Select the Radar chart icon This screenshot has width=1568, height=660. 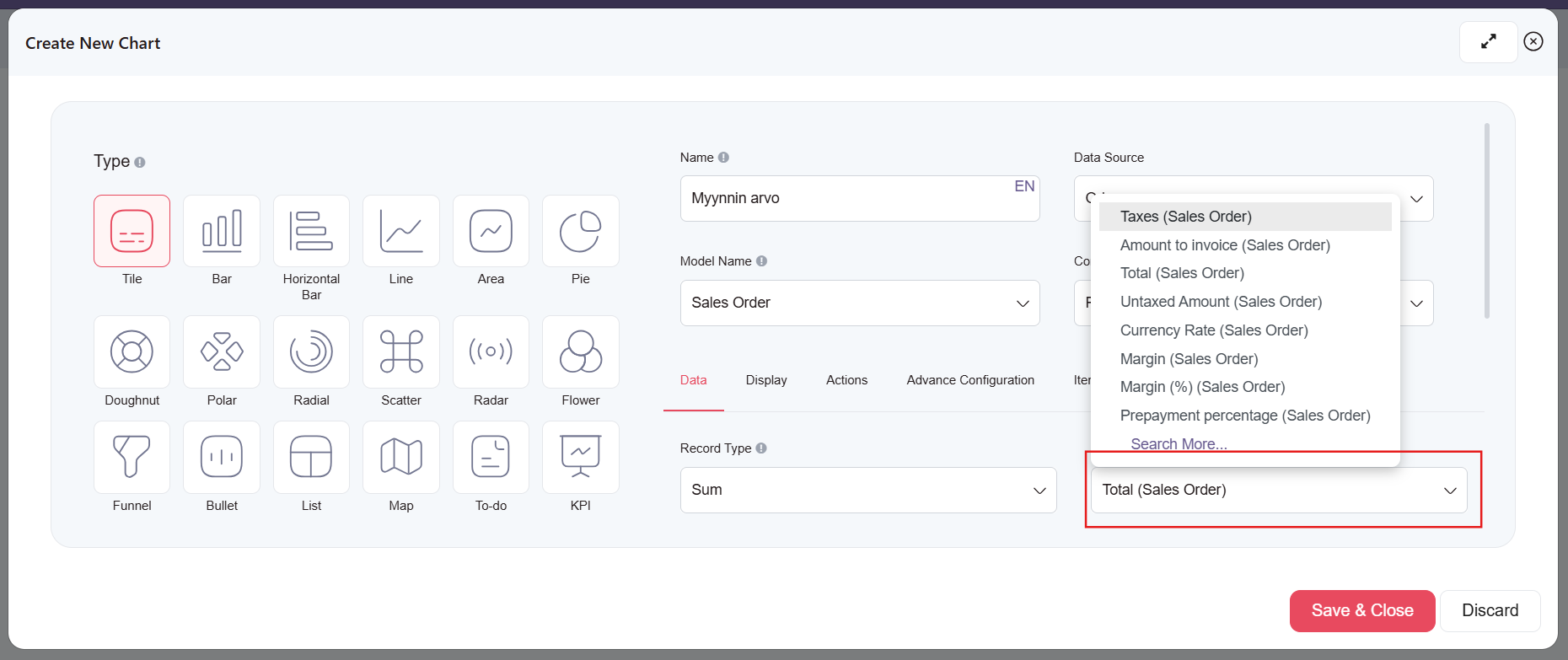pos(491,351)
